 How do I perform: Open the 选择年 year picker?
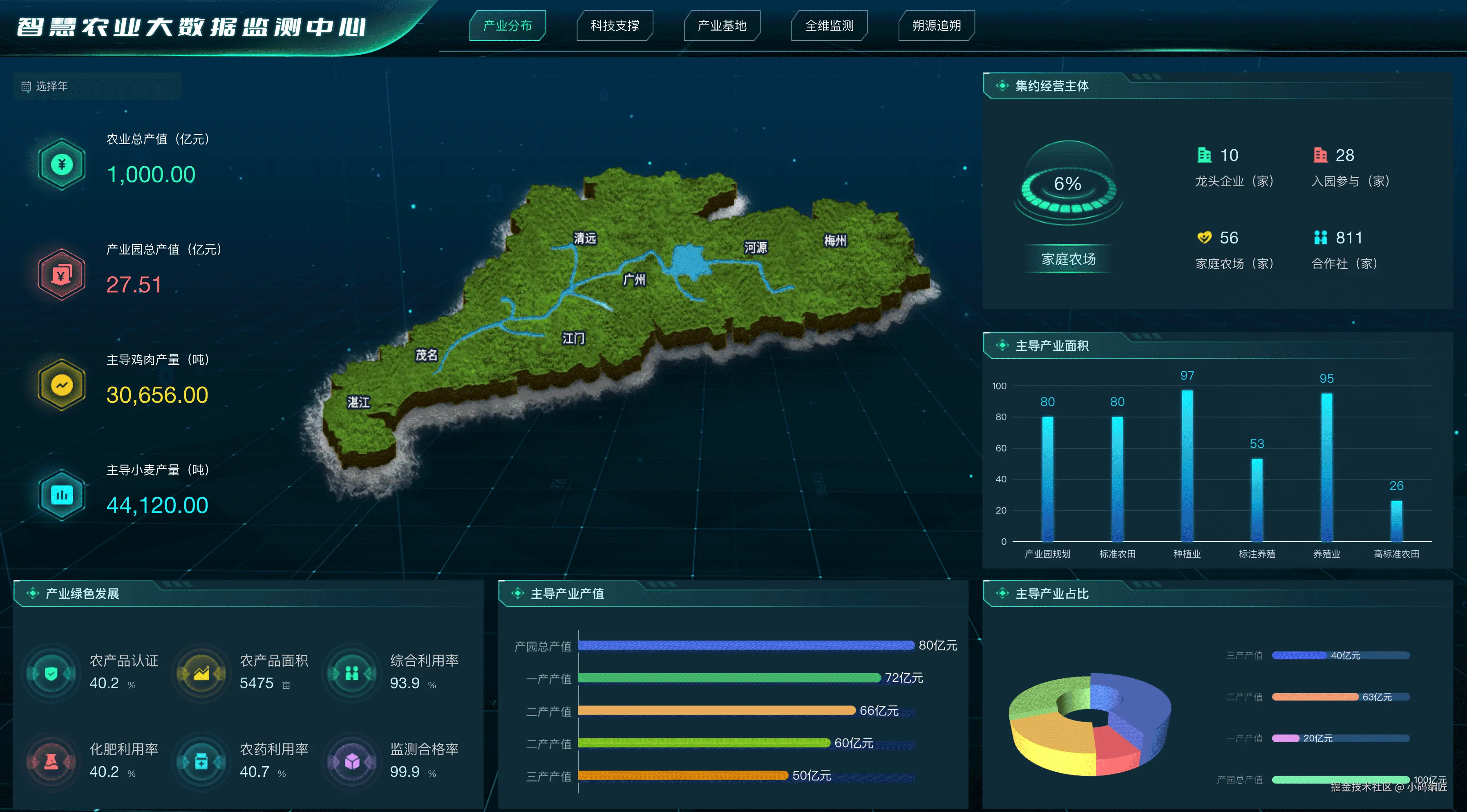(x=97, y=86)
